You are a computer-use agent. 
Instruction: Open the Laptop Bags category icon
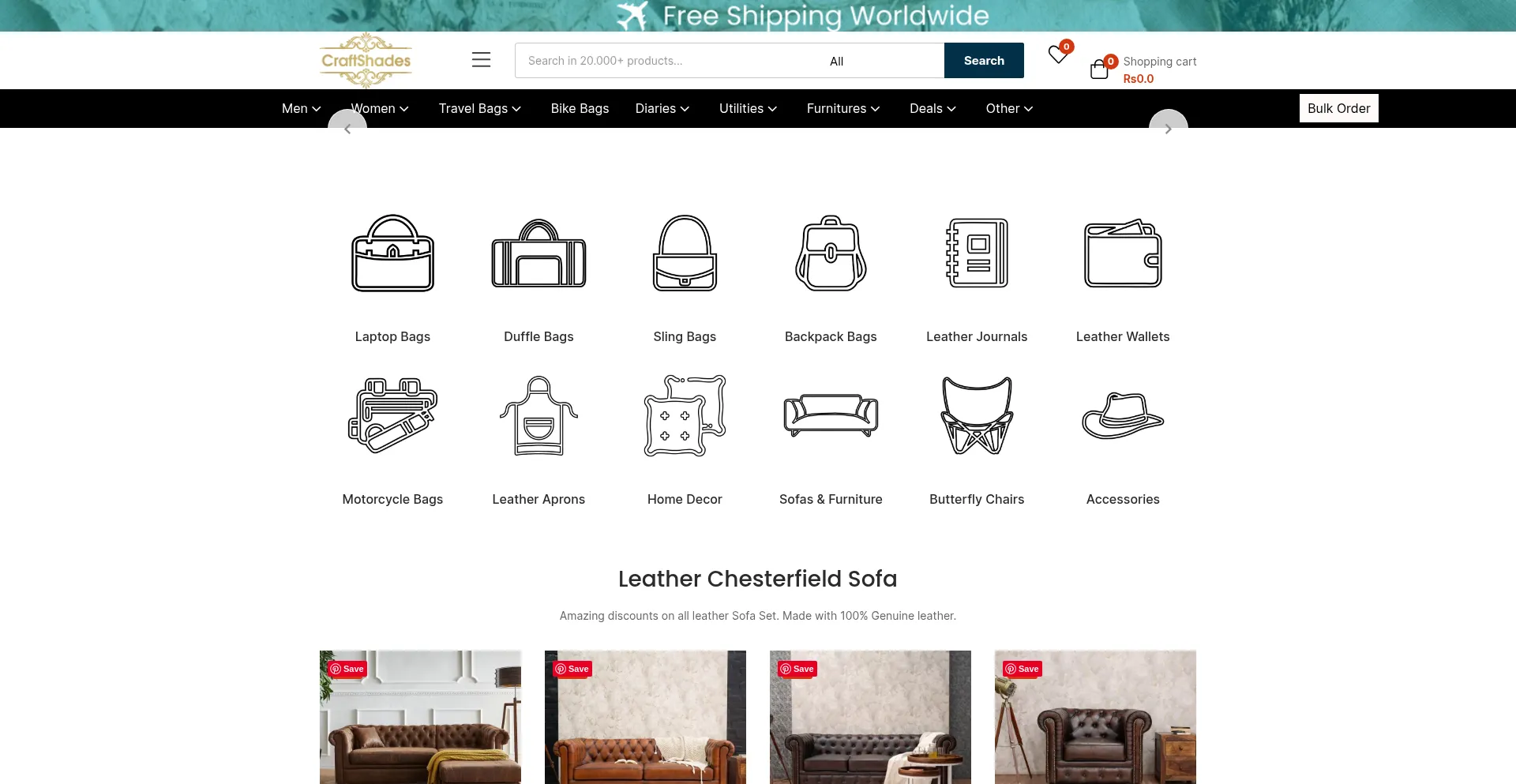tap(392, 253)
